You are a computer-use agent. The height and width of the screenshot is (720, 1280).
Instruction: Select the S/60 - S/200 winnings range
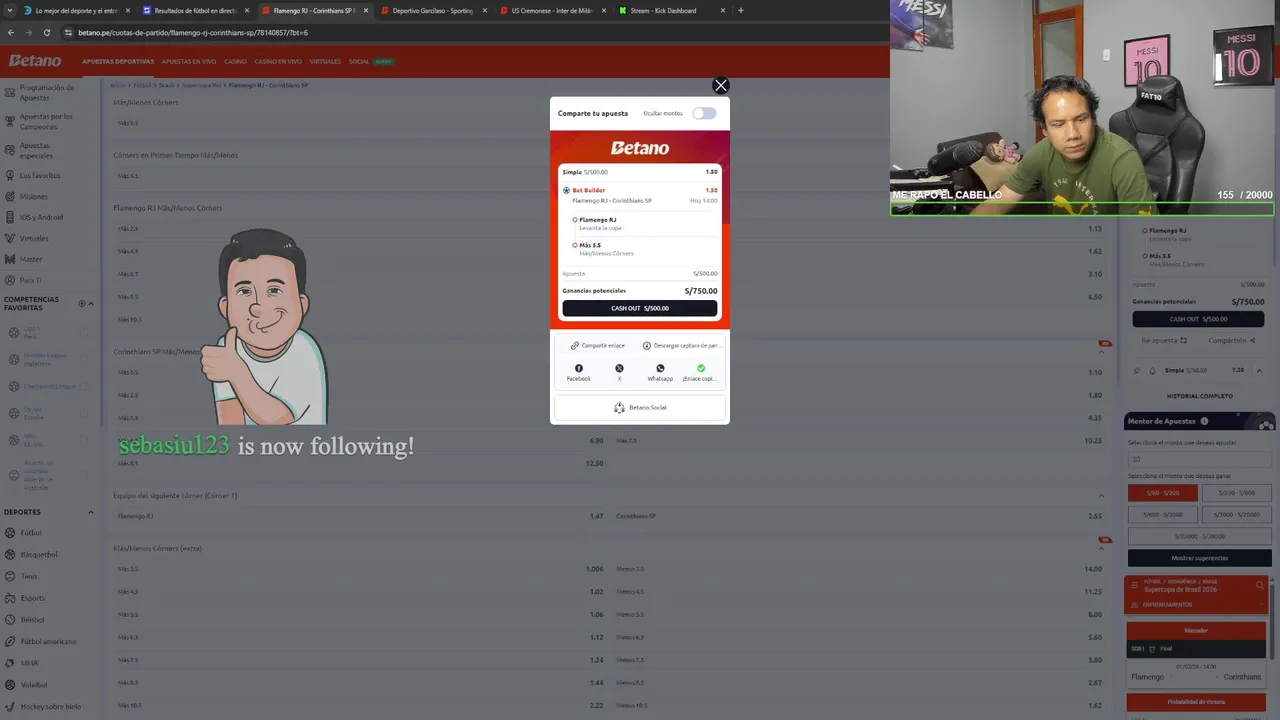pyautogui.click(x=1163, y=493)
